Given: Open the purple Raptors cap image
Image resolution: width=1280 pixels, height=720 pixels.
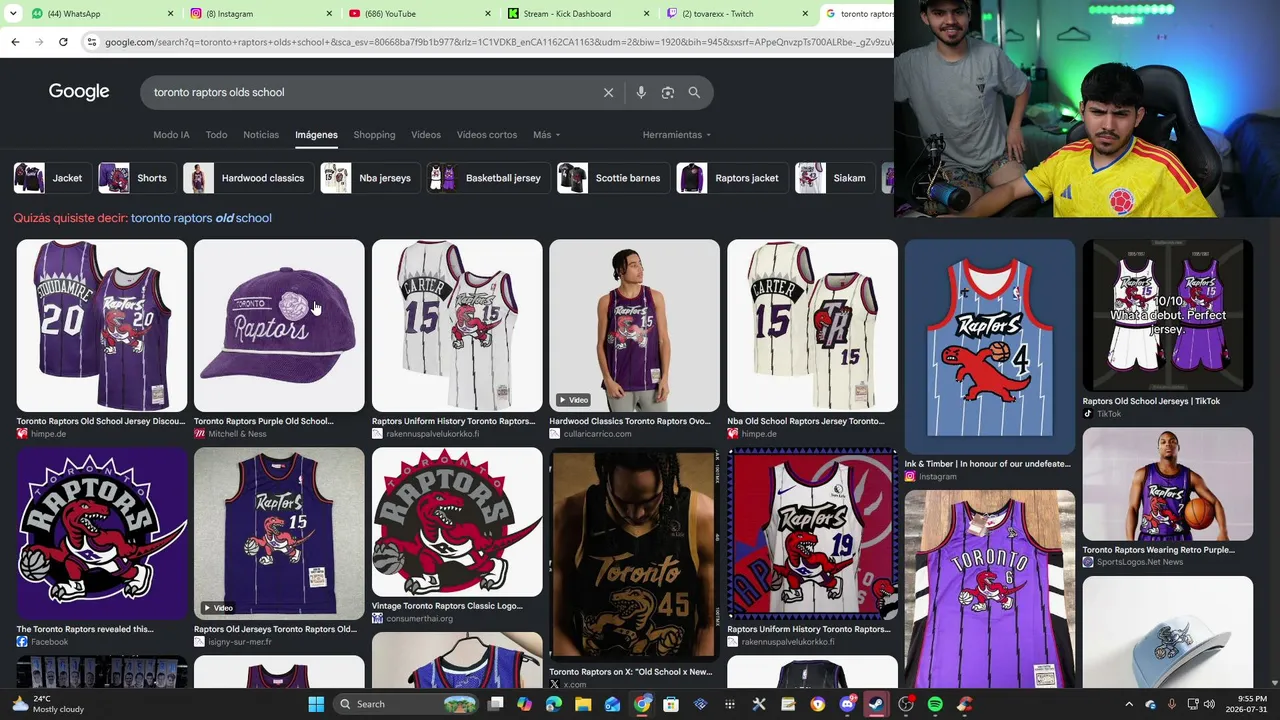Looking at the screenshot, I should click(x=279, y=325).
